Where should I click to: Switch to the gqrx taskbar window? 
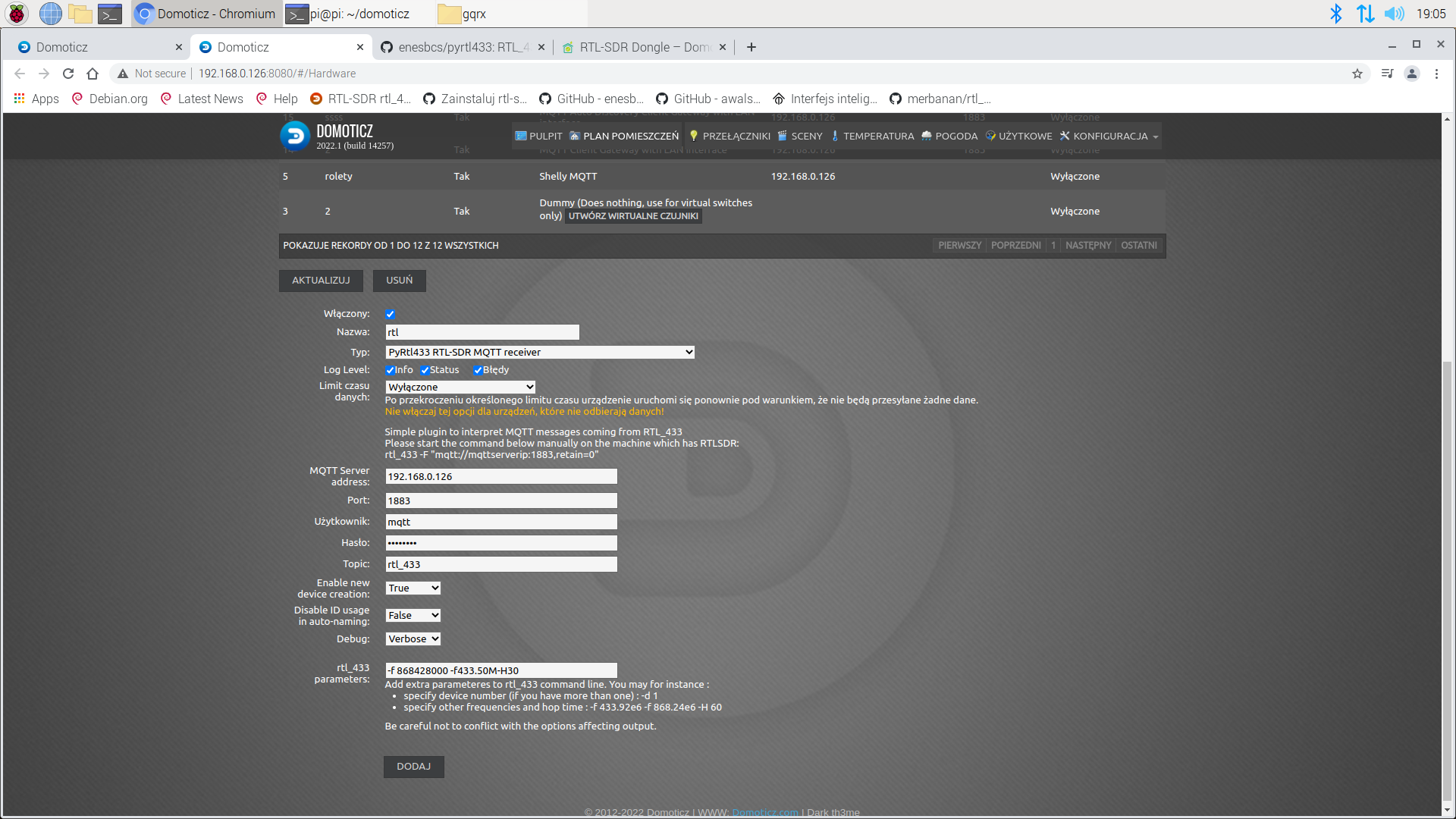tap(512, 14)
